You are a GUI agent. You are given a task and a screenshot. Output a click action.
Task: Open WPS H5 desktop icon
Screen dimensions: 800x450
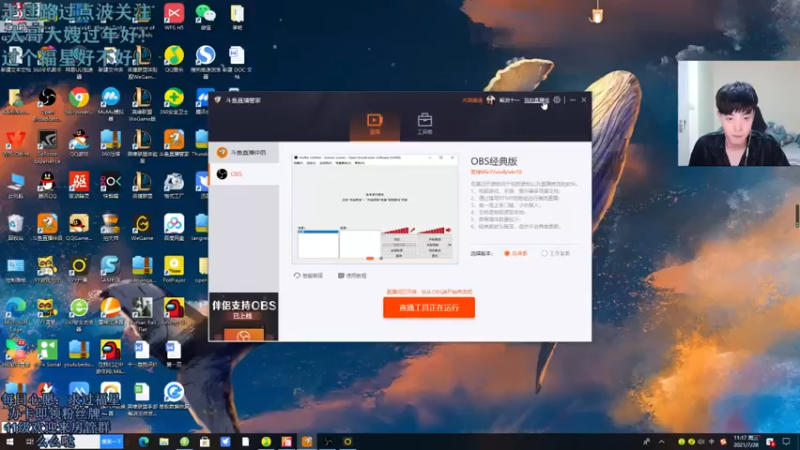tap(173, 17)
